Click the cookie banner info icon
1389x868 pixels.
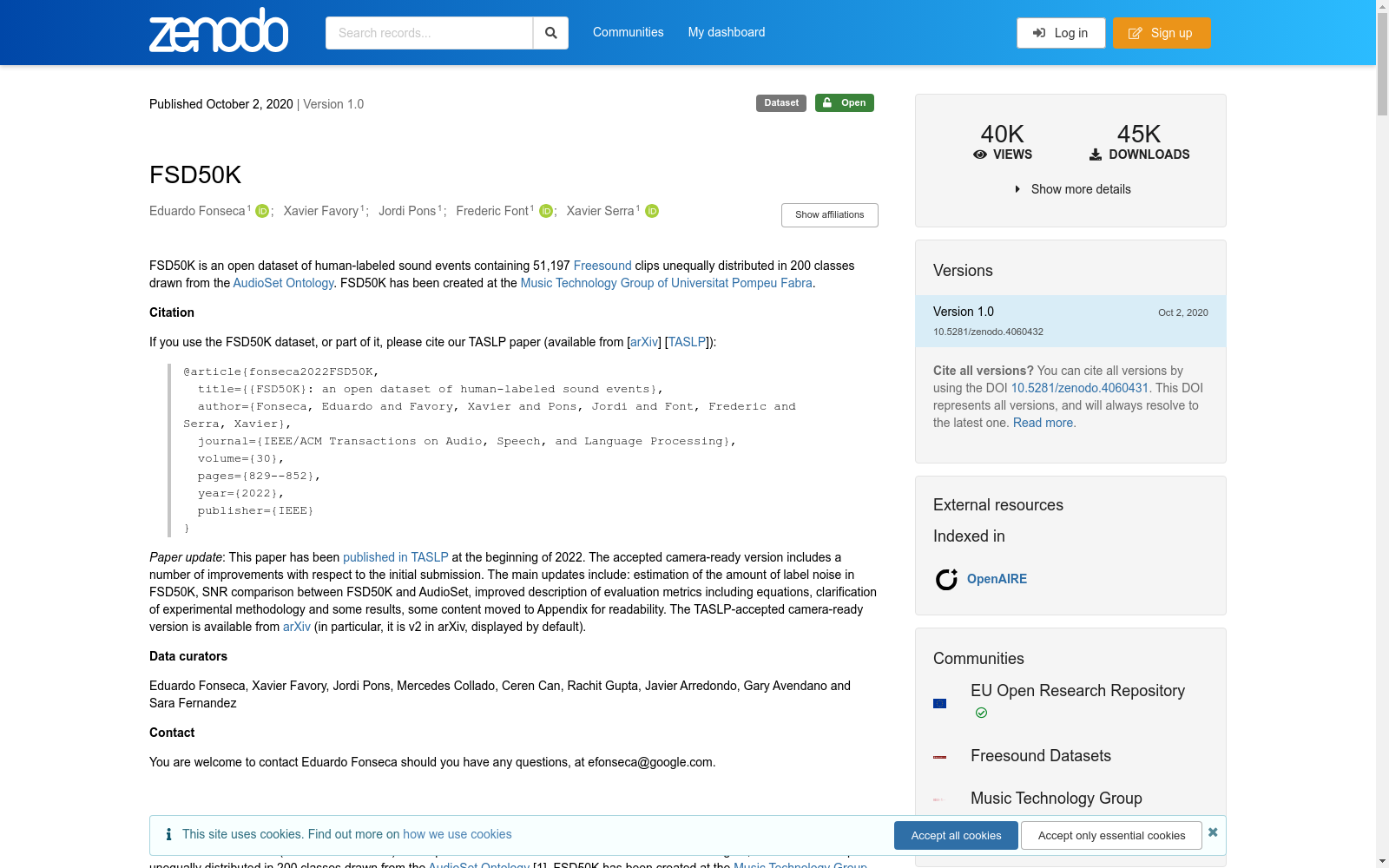pyautogui.click(x=168, y=834)
